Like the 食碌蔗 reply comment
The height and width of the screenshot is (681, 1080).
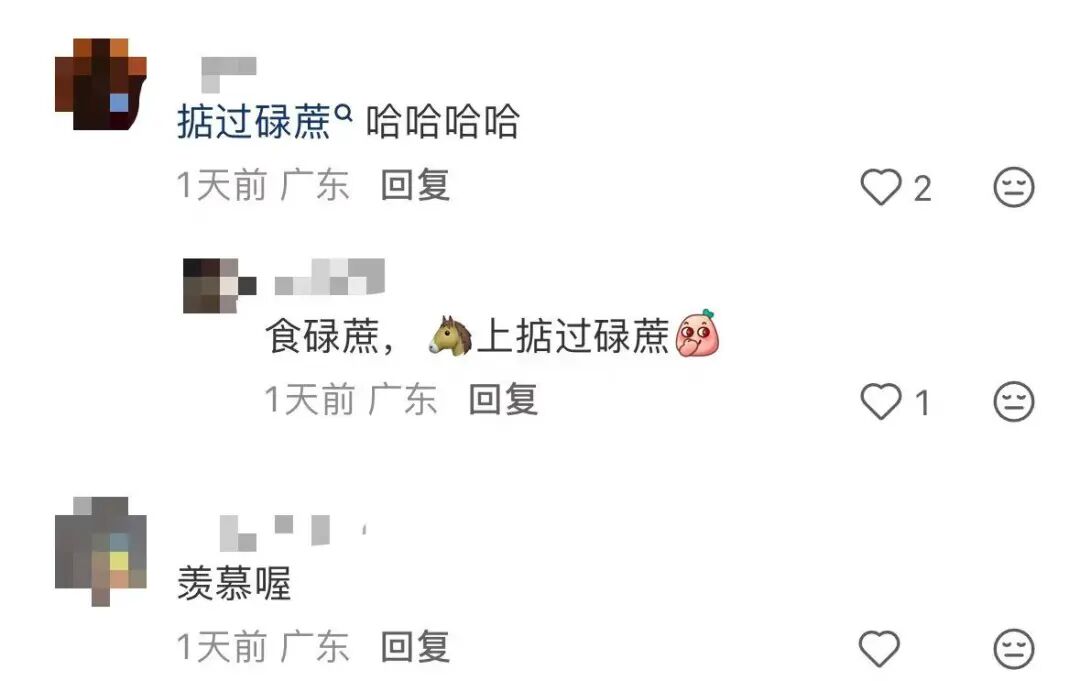click(880, 401)
